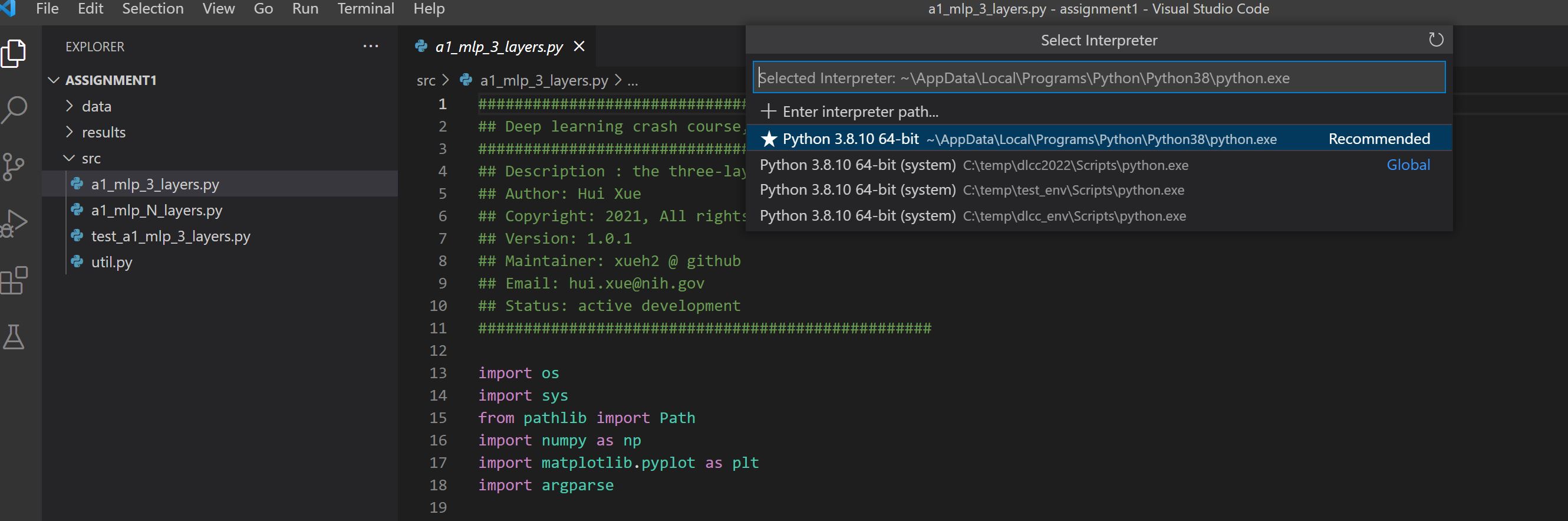Screen dimensions: 1568x521
Task: Choose recommended Python38 interpreter
Action: click(x=1099, y=138)
